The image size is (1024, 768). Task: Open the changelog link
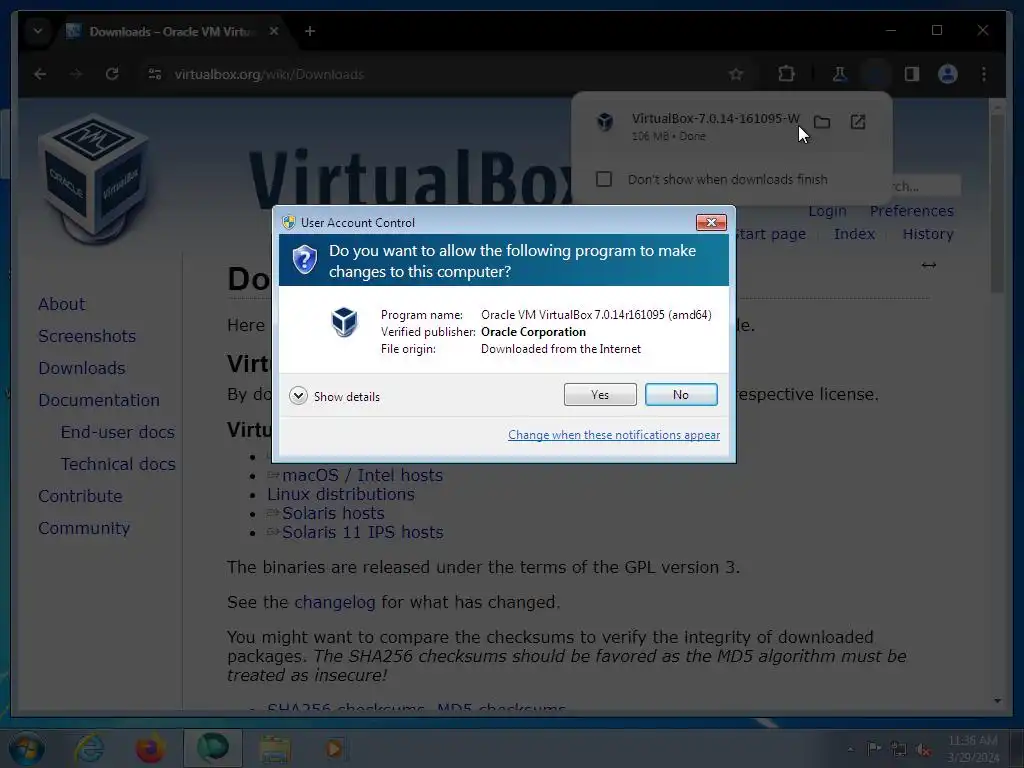(x=334, y=602)
